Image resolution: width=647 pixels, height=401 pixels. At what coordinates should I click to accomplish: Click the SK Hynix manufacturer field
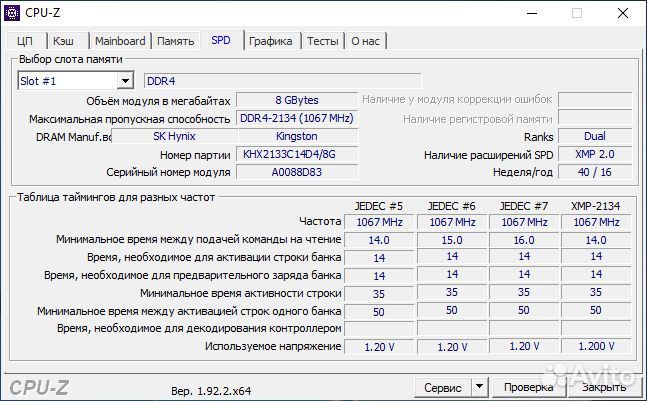coord(175,136)
